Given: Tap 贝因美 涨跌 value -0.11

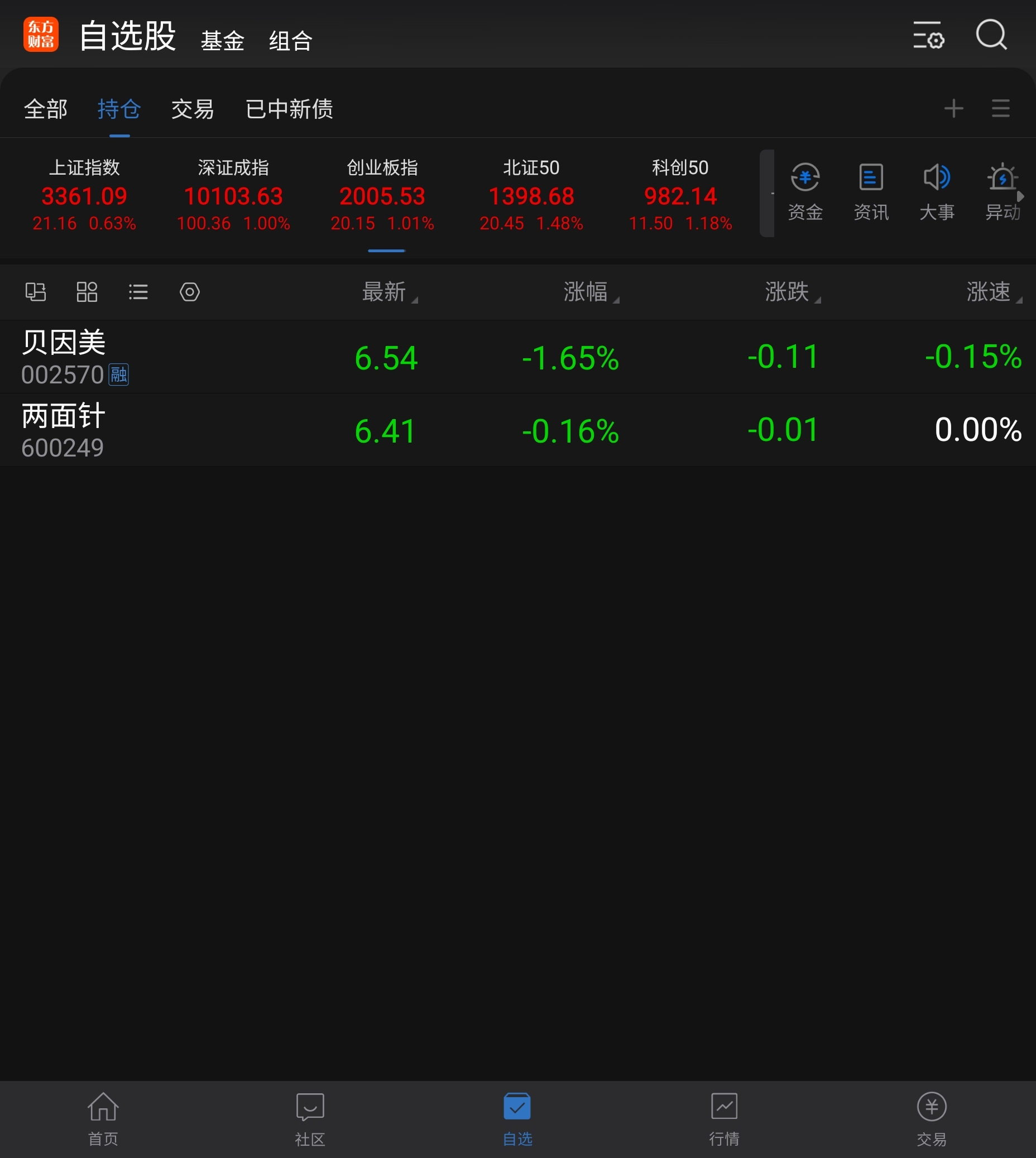Looking at the screenshot, I should (783, 356).
